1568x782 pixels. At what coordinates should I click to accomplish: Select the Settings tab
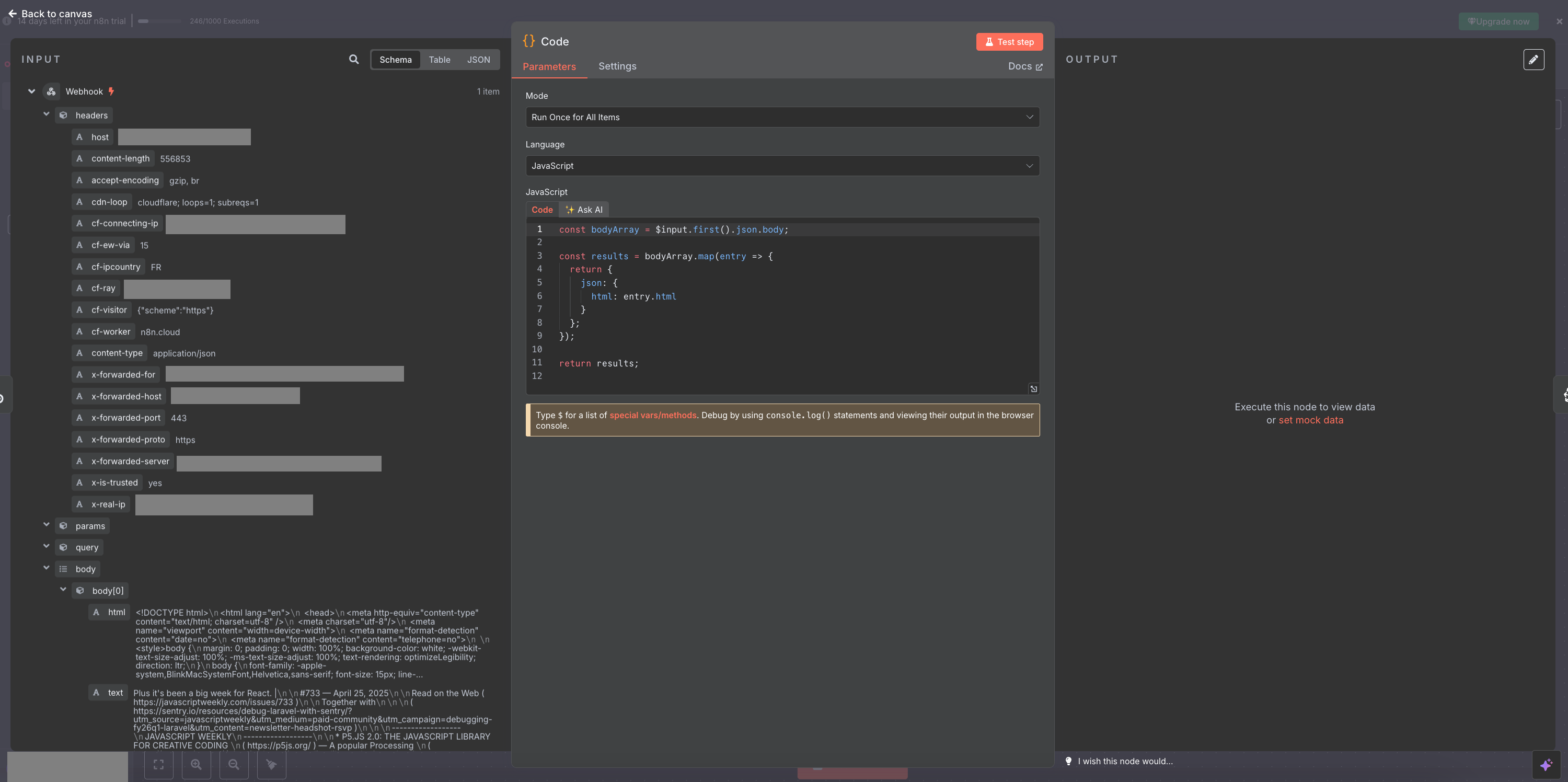617,66
